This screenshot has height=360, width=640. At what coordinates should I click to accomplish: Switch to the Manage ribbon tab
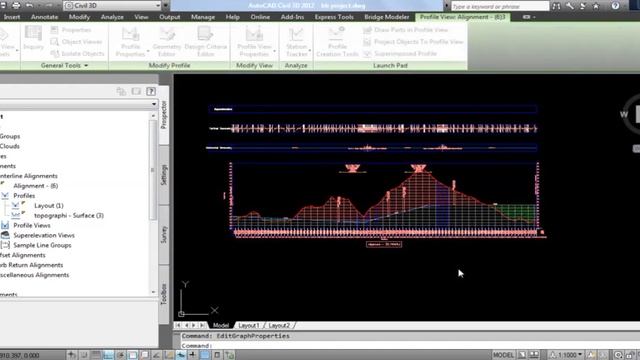click(203, 17)
